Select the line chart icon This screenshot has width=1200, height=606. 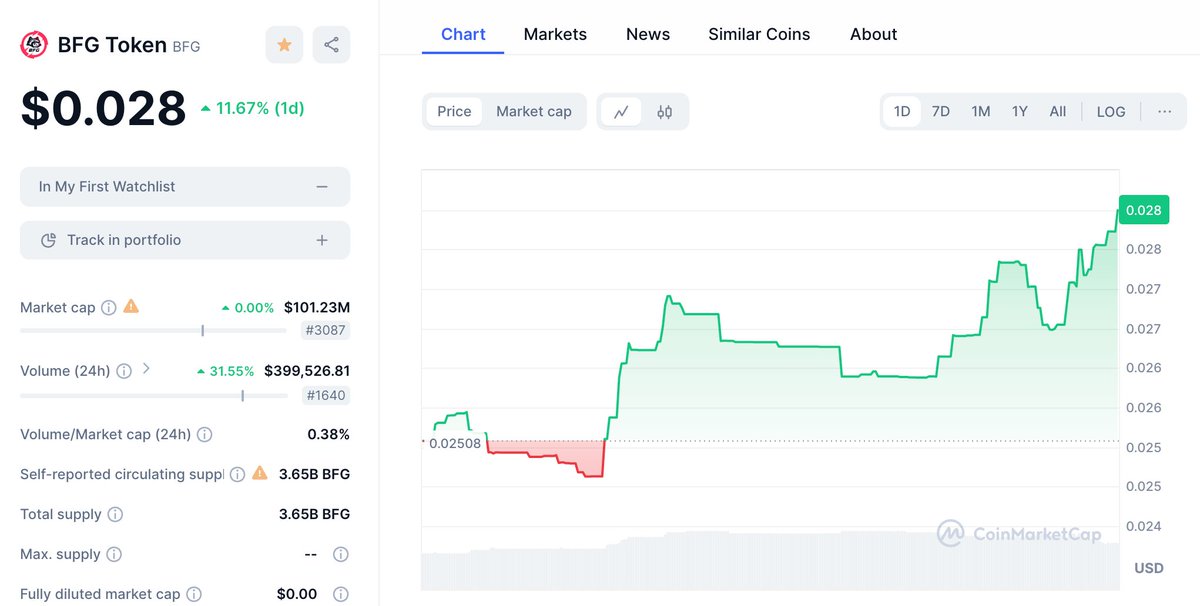coord(621,111)
